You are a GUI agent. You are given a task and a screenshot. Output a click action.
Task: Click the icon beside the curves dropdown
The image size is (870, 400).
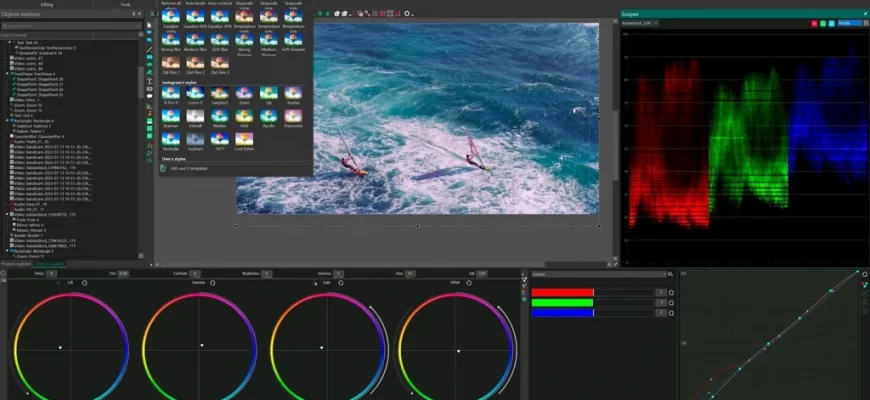point(671,274)
